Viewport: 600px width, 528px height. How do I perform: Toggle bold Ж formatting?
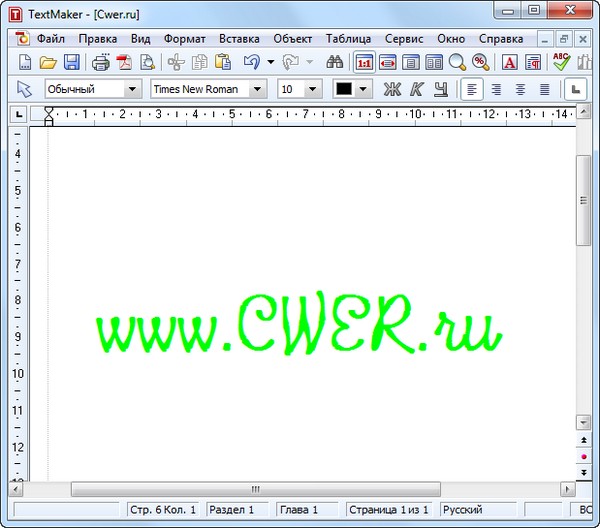click(392, 89)
